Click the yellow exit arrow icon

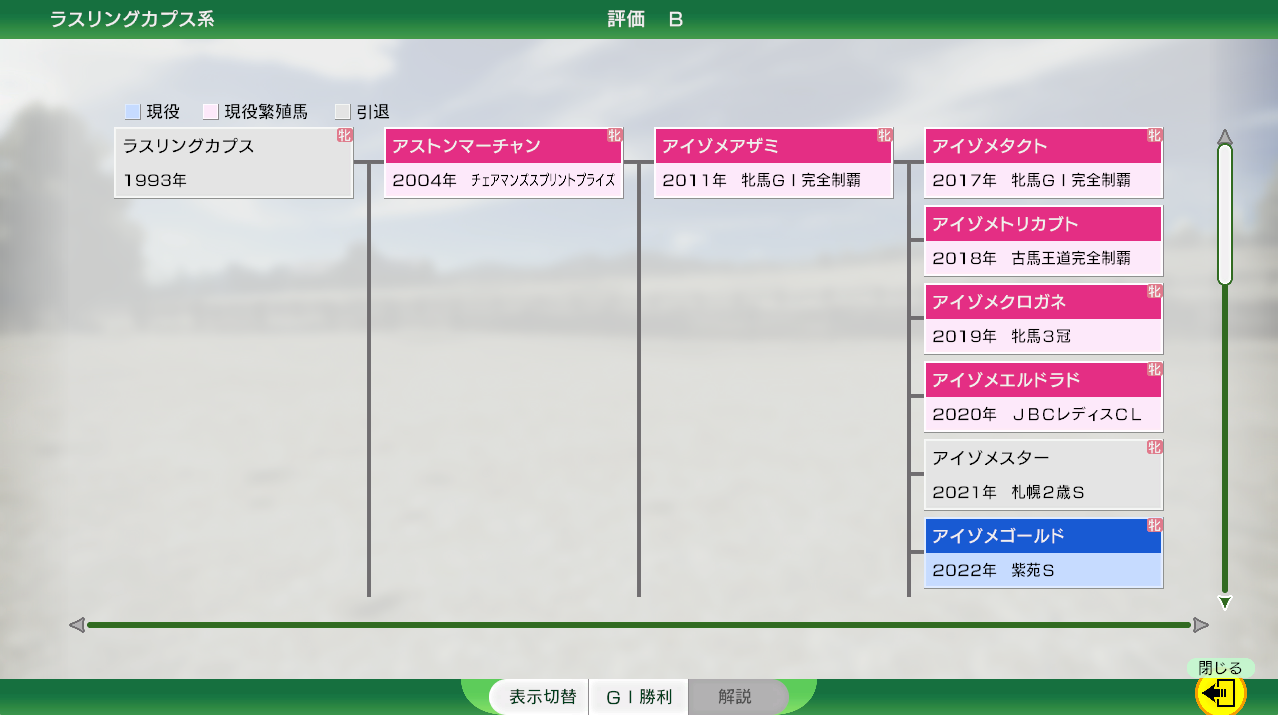coord(1220,693)
